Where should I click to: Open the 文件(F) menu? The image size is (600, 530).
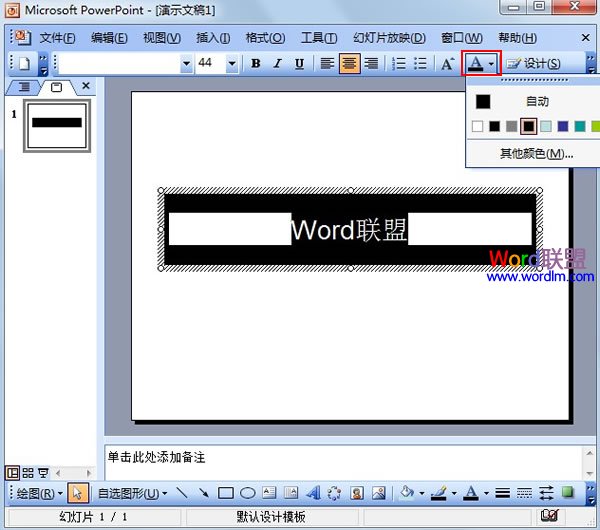(x=57, y=38)
